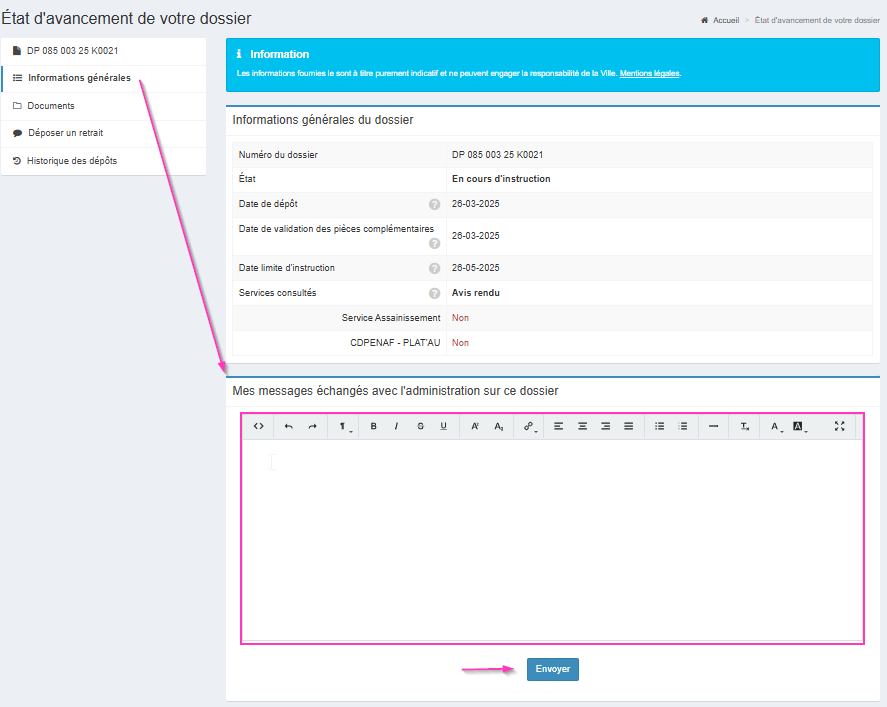Open paragraph format dropdown
Image resolution: width=887 pixels, height=707 pixels.
click(x=343, y=426)
